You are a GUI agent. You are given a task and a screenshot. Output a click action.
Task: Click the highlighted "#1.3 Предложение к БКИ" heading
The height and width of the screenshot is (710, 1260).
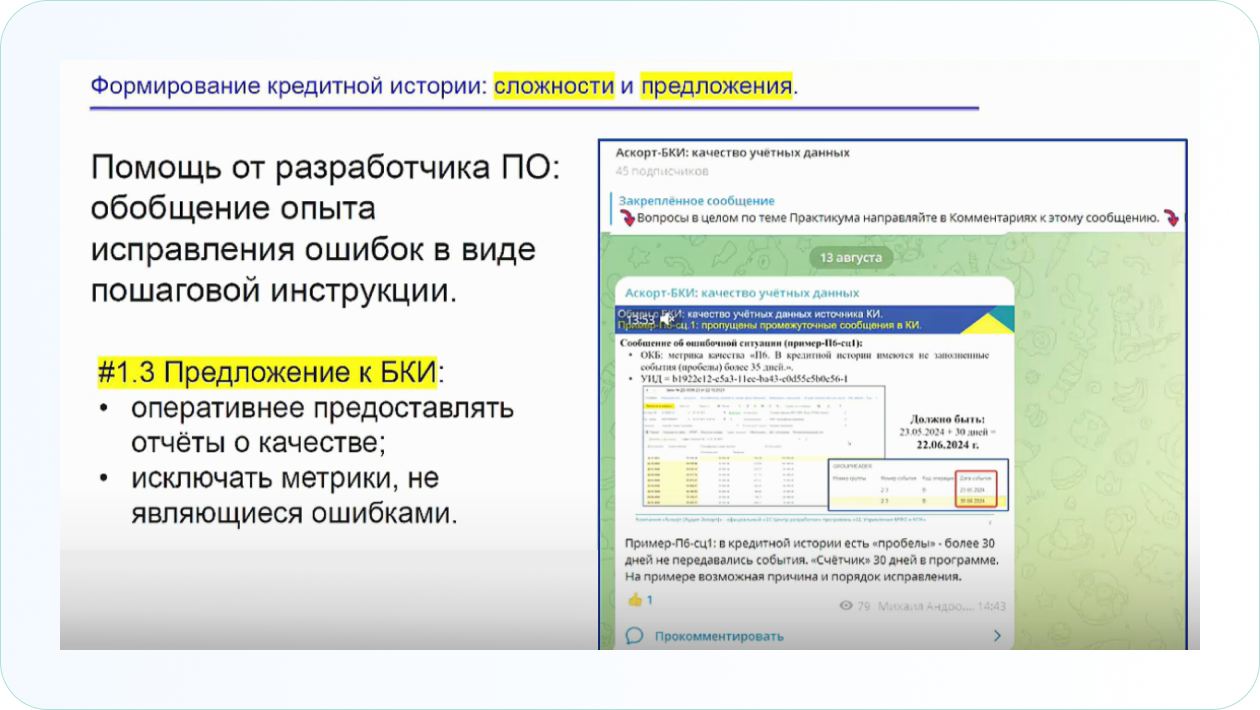pyautogui.click(x=267, y=373)
